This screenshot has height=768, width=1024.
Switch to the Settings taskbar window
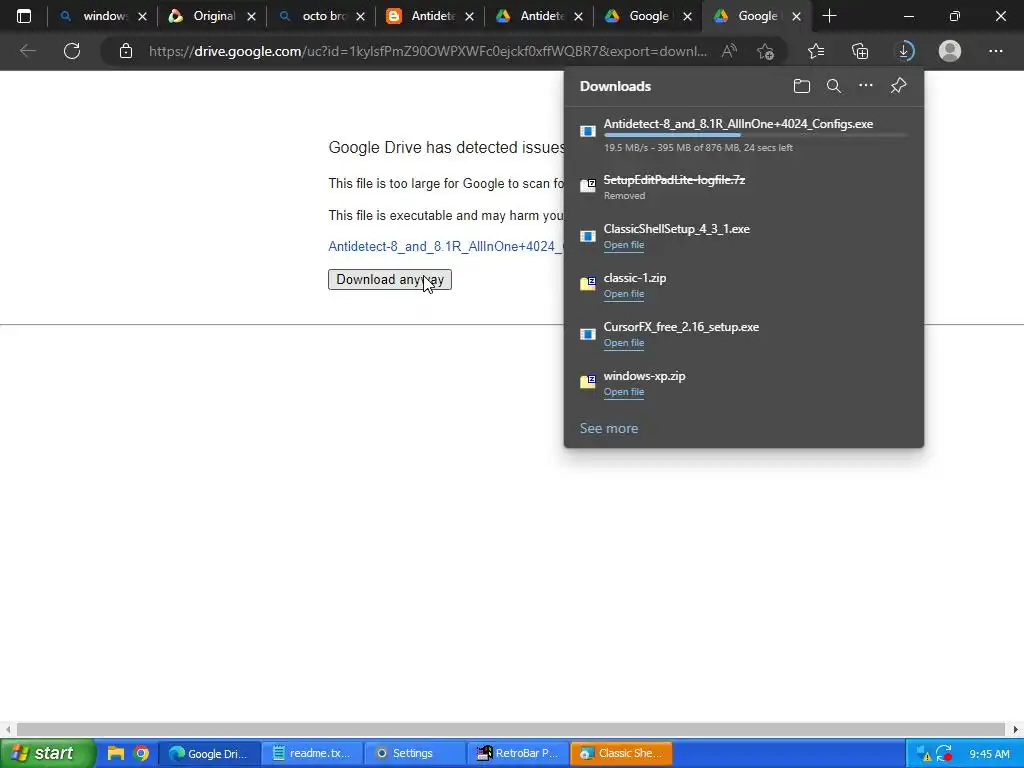(414, 753)
